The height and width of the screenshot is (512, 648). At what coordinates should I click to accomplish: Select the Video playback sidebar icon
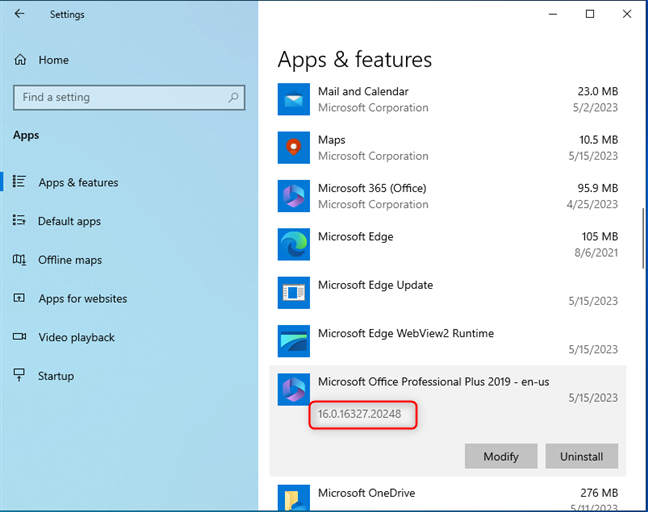(x=19, y=336)
